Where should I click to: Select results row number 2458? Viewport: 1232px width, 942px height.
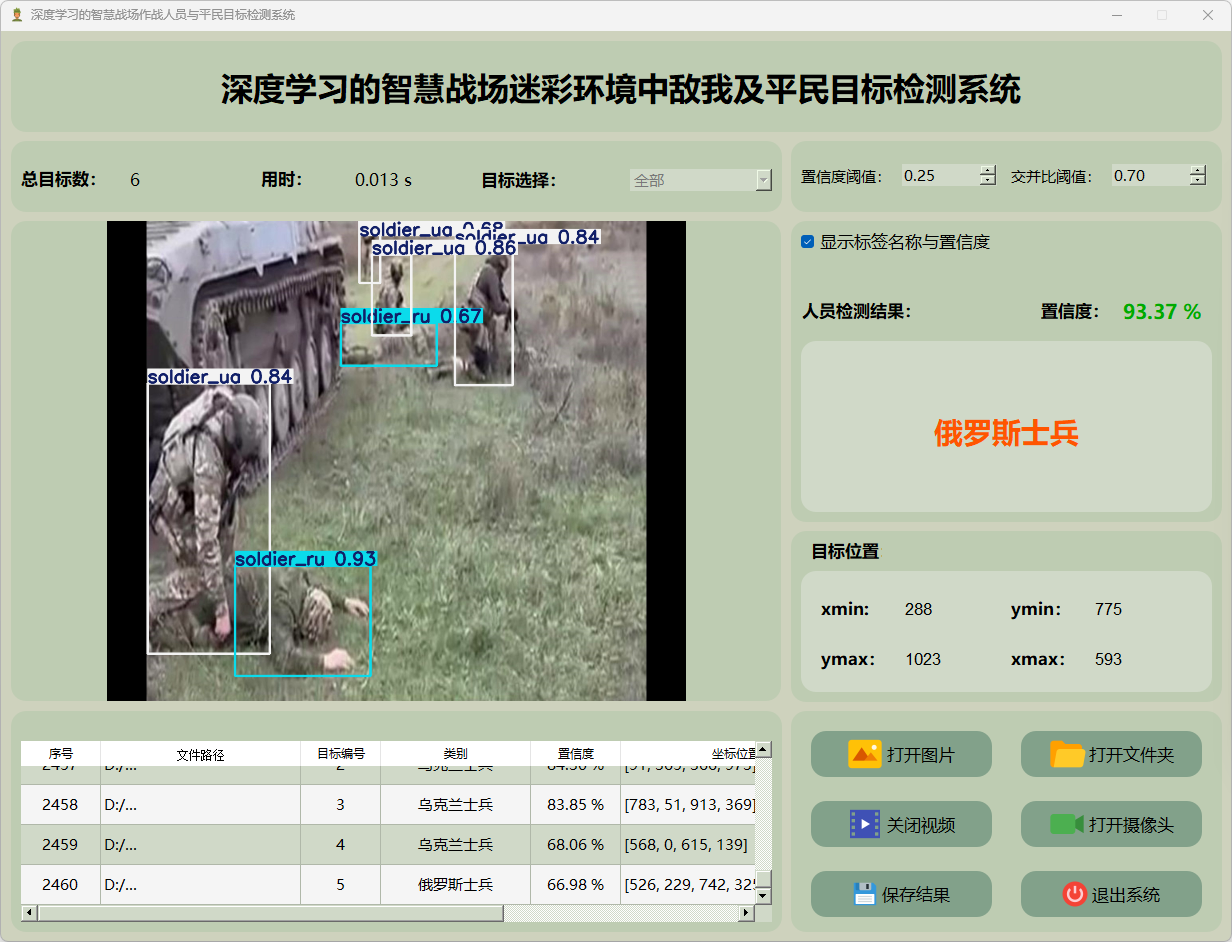click(x=60, y=804)
